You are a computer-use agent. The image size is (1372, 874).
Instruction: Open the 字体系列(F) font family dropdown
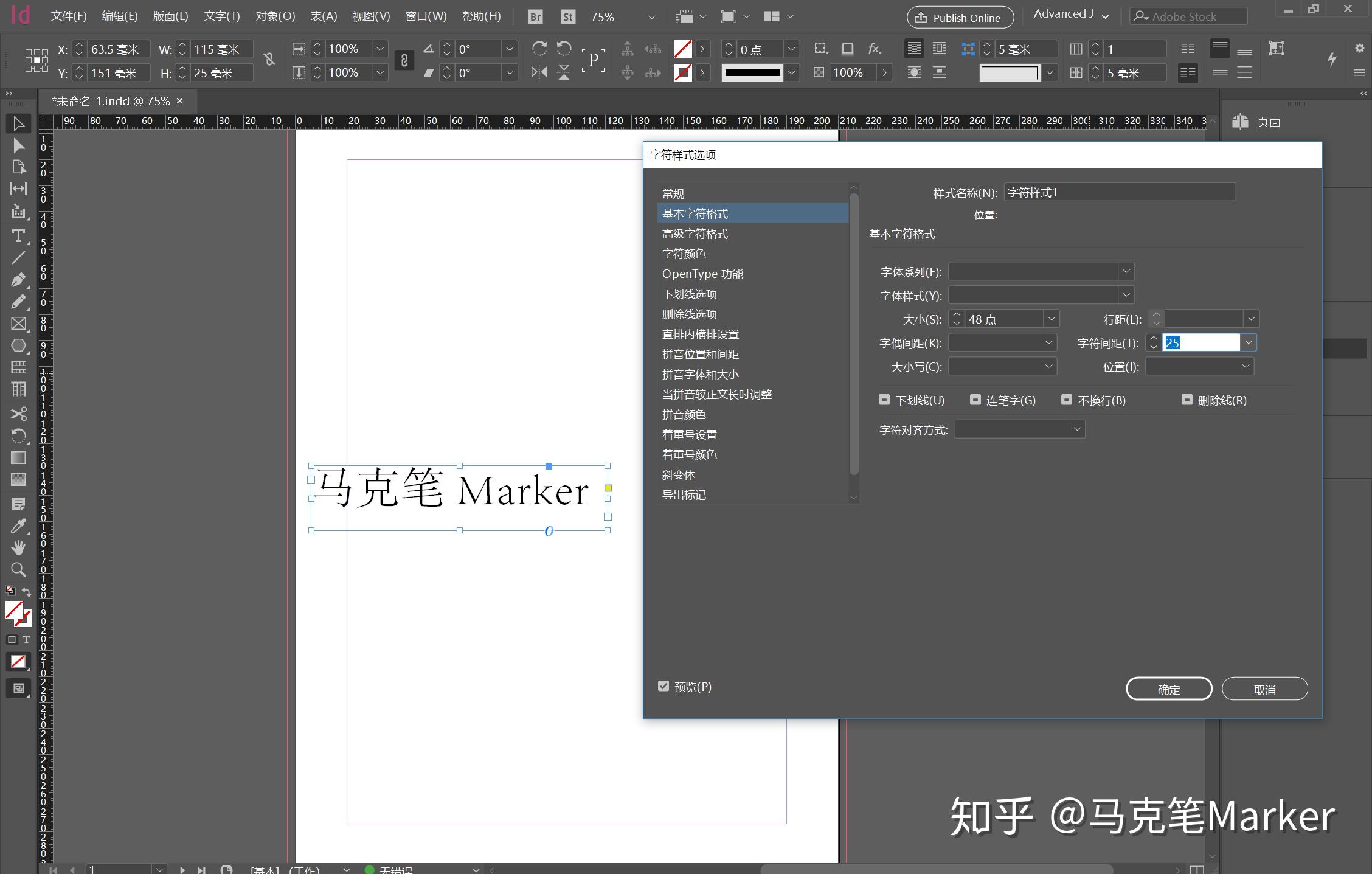pyautogui.click(x=1126, y=271)
